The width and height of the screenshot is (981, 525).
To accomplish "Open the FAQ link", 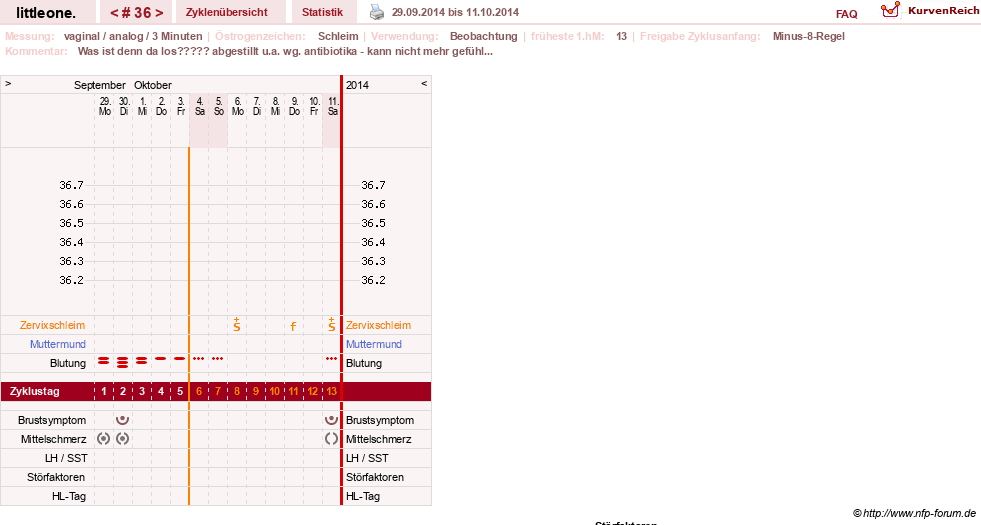I will point(846,14).
